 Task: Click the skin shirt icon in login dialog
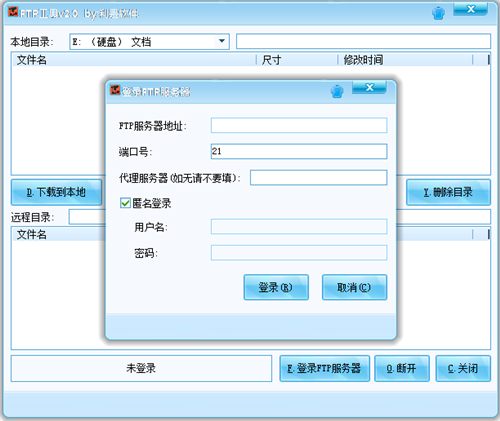[337, 91]
